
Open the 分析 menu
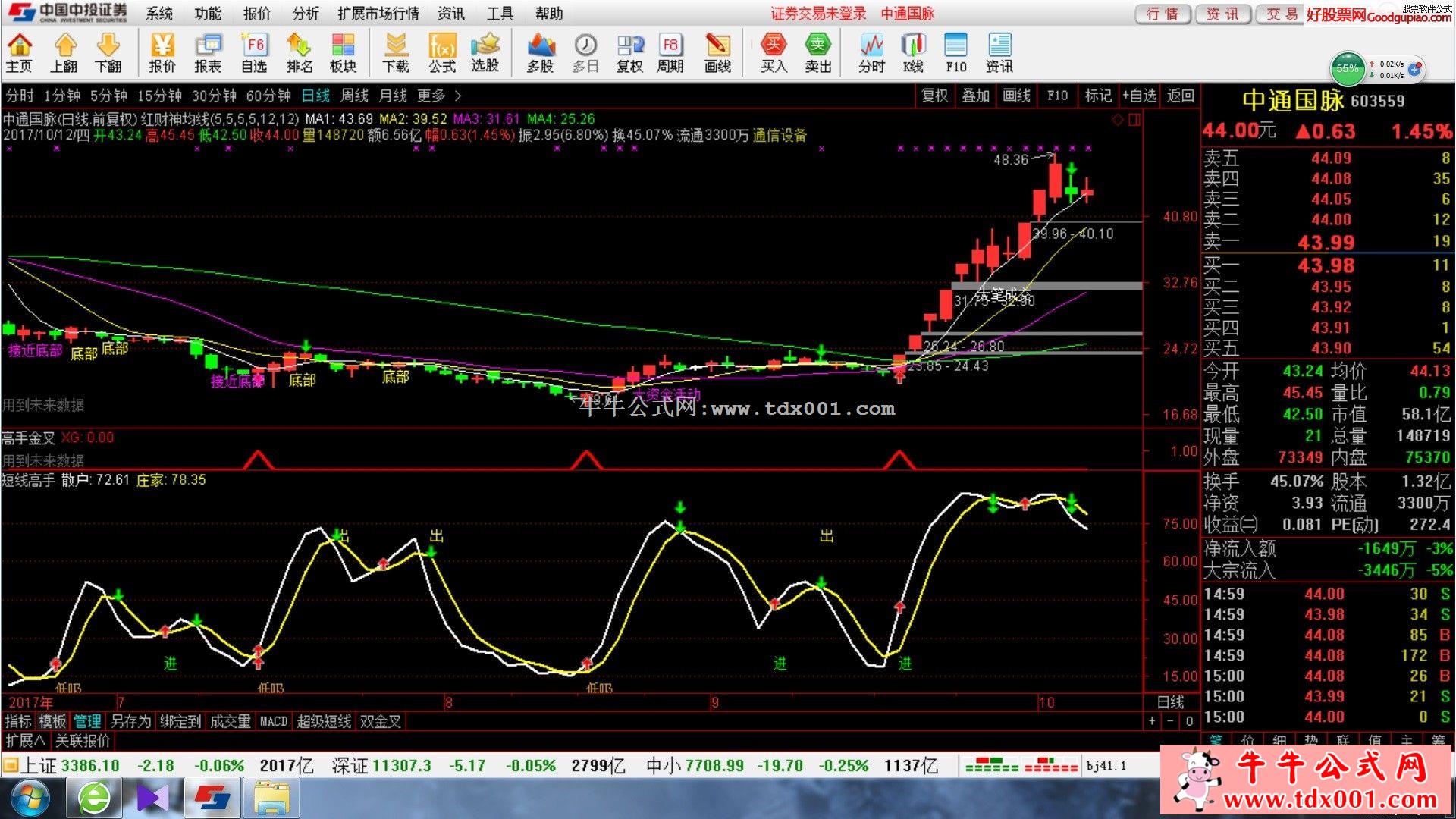306,14
